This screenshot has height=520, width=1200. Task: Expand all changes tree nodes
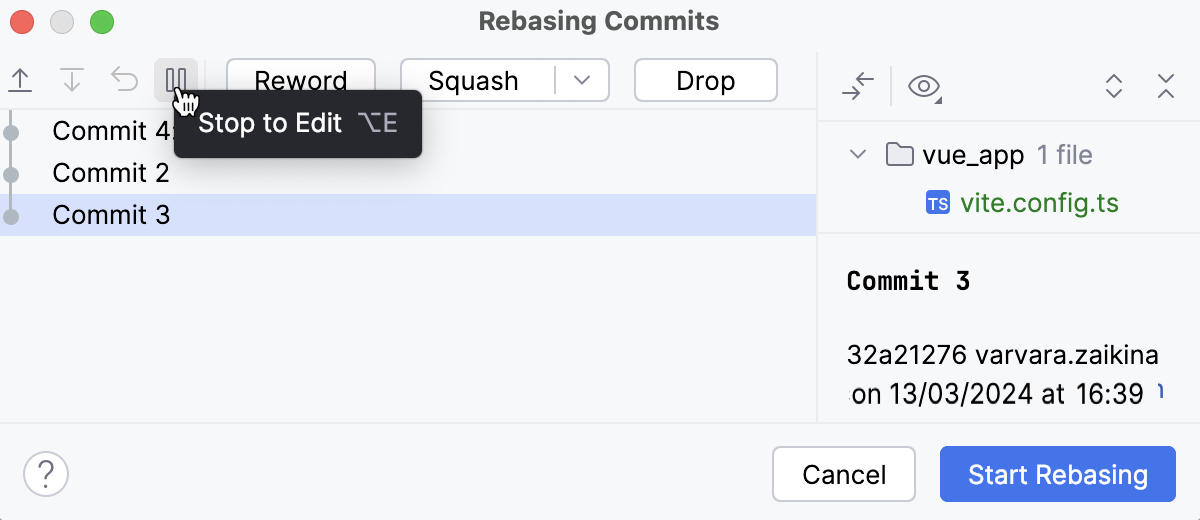[x=1114, y=87]
